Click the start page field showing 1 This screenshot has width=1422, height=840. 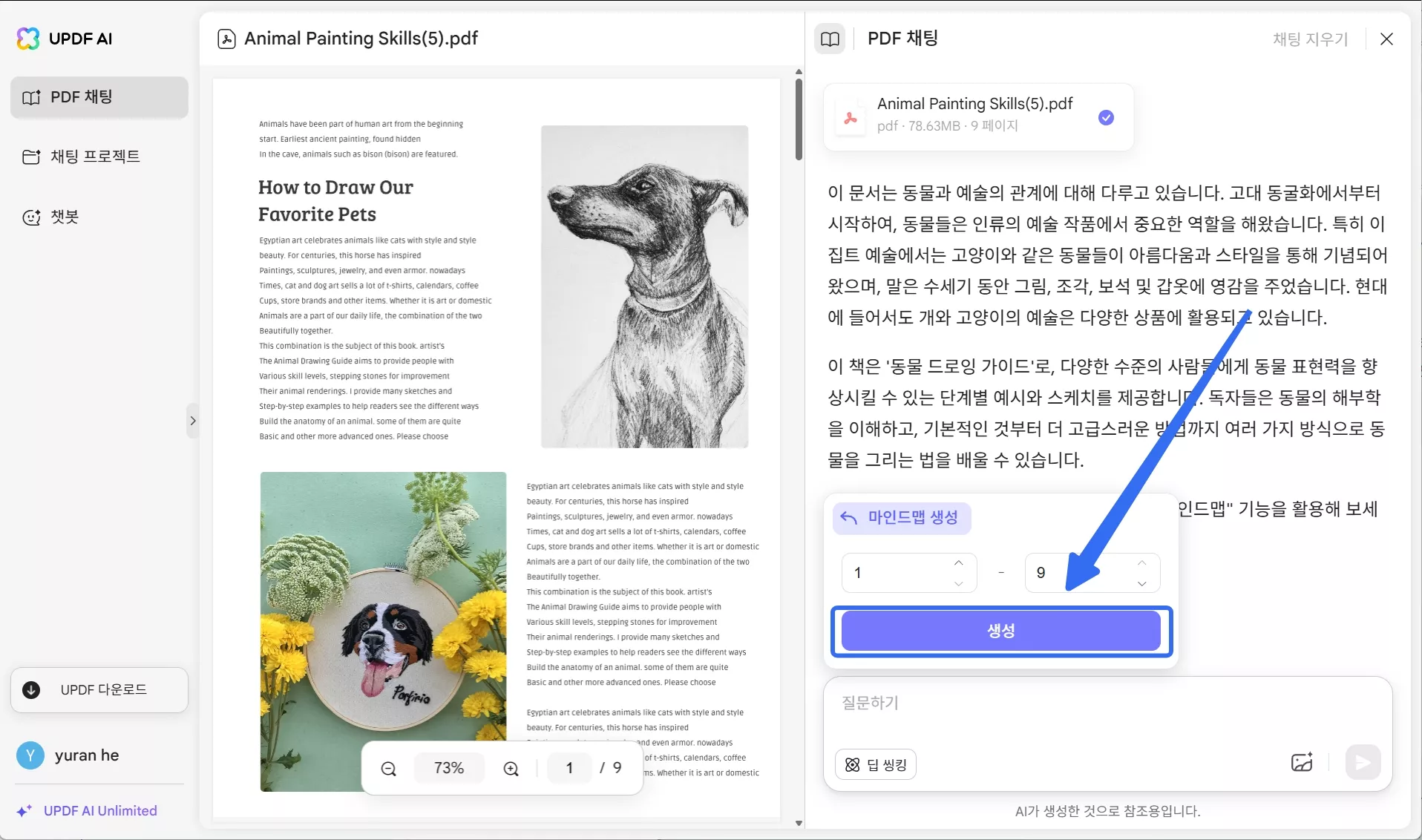pyautogui.click(x=909, y=573)
